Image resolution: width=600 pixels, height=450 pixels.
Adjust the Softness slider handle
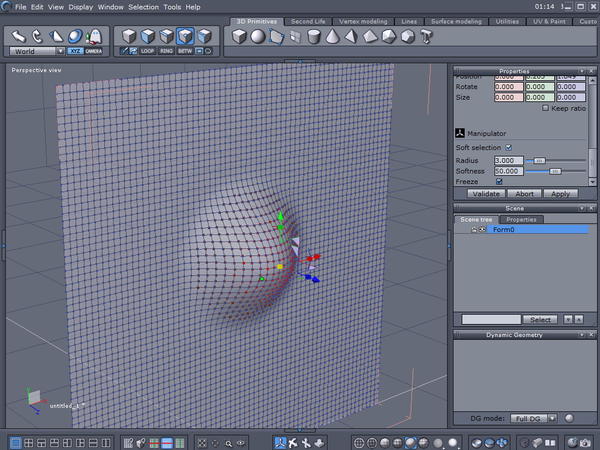click(x=555, y=171)
